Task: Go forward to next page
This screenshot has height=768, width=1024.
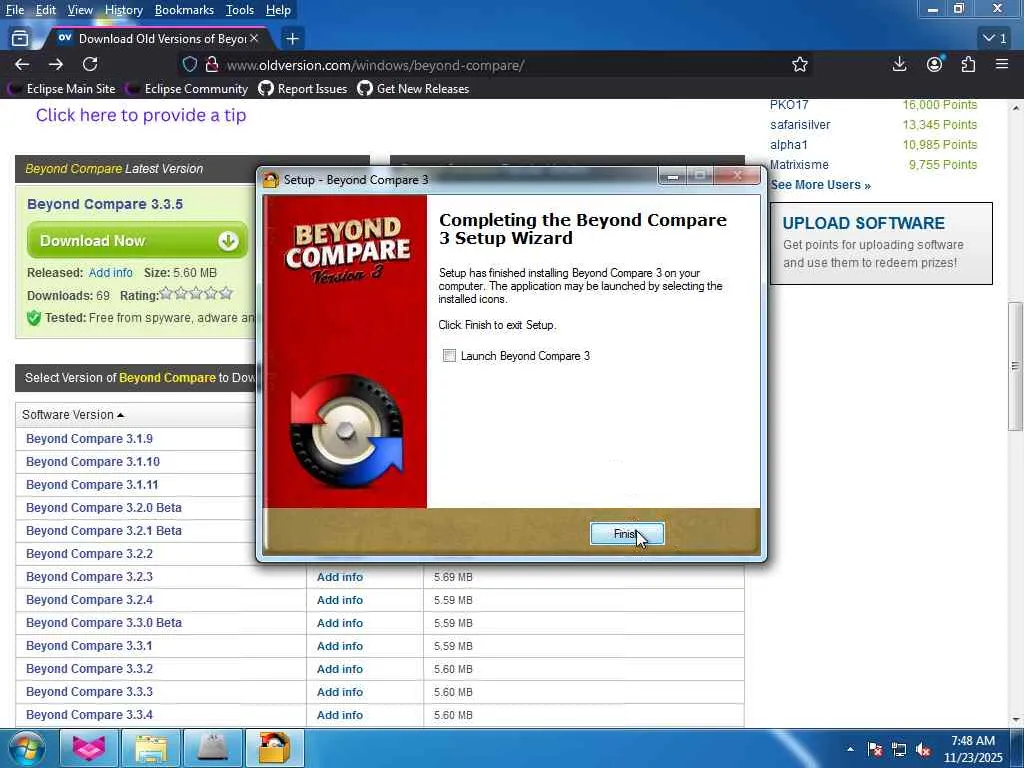Action: click(x=56, y=64)
